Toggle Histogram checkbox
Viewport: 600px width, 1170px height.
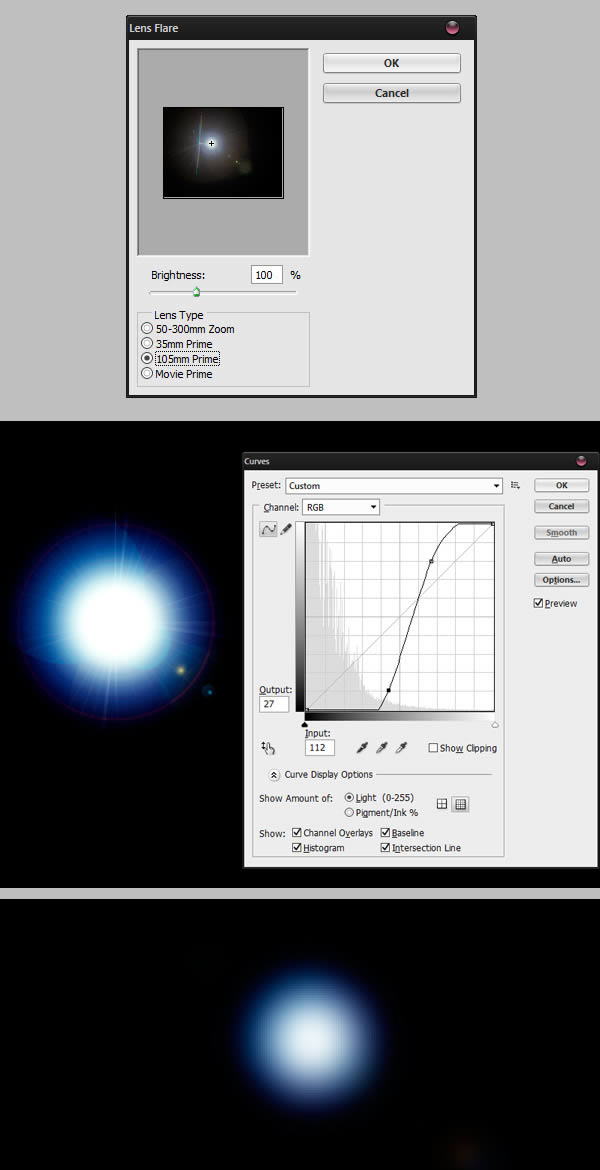[x=297, y=848]
